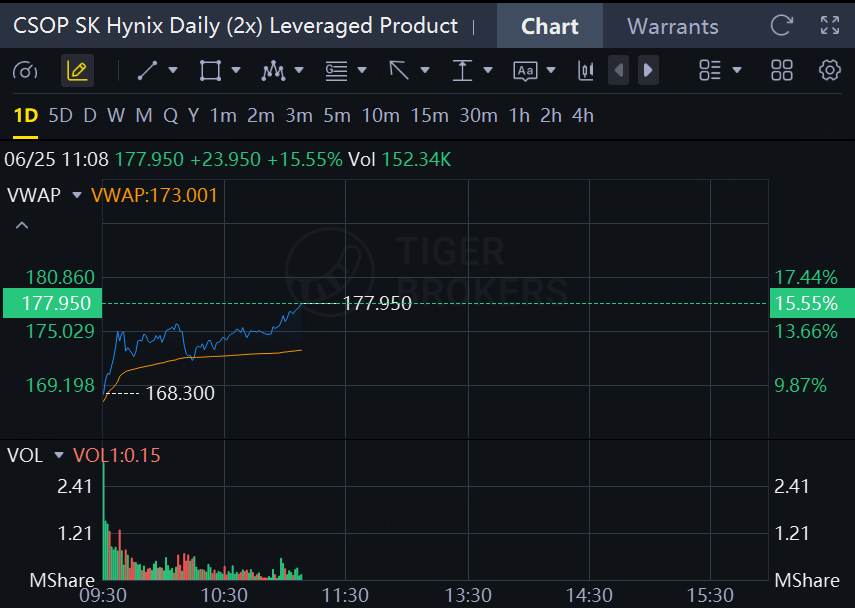Select the 1D timeframe
Viewport: 855px width, 608px height.
[x=26, y=116]
